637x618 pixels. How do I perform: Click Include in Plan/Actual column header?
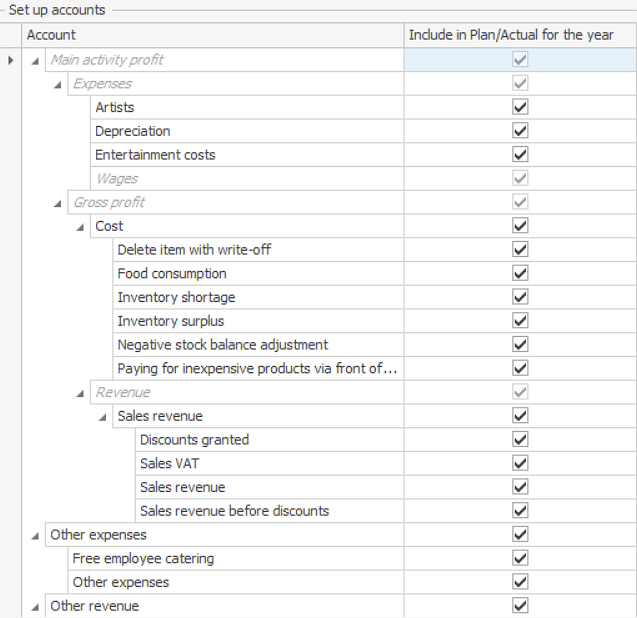[x=511, y=35]
